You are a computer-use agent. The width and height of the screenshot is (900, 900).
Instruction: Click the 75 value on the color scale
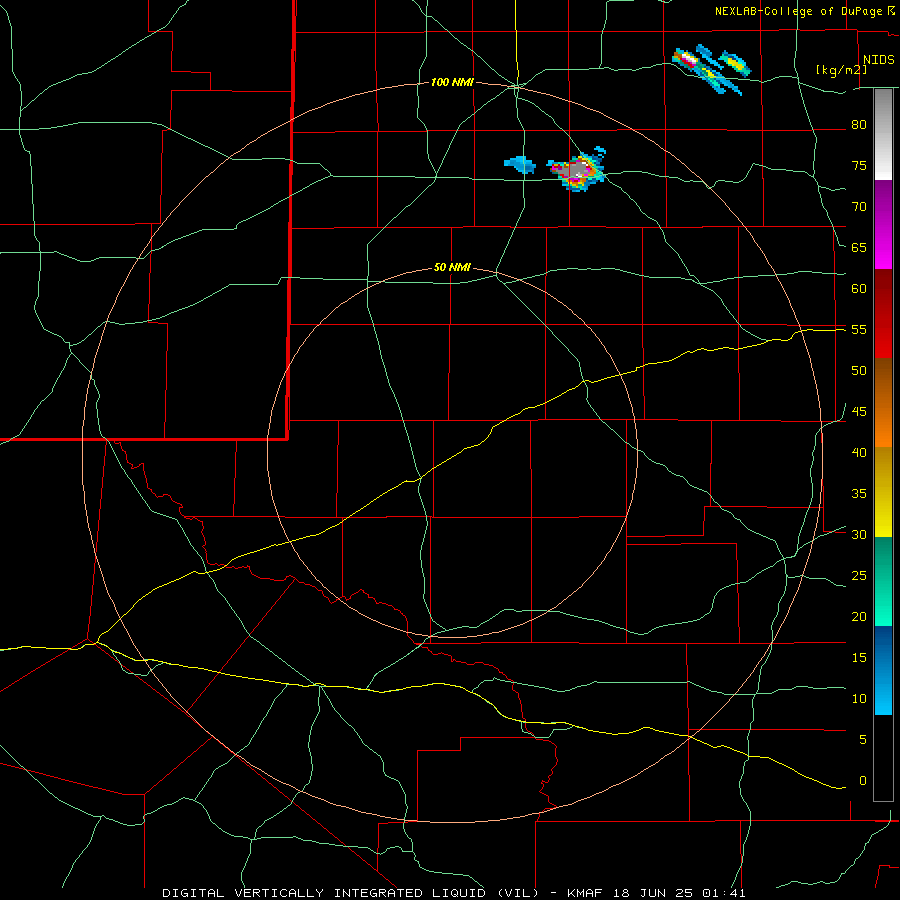coord(859,165)
